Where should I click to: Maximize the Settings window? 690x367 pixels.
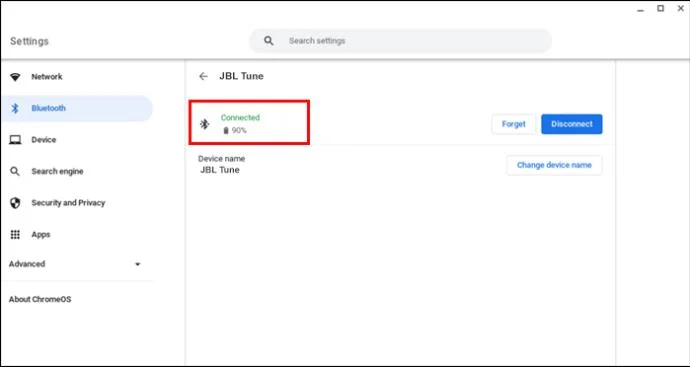661,8
